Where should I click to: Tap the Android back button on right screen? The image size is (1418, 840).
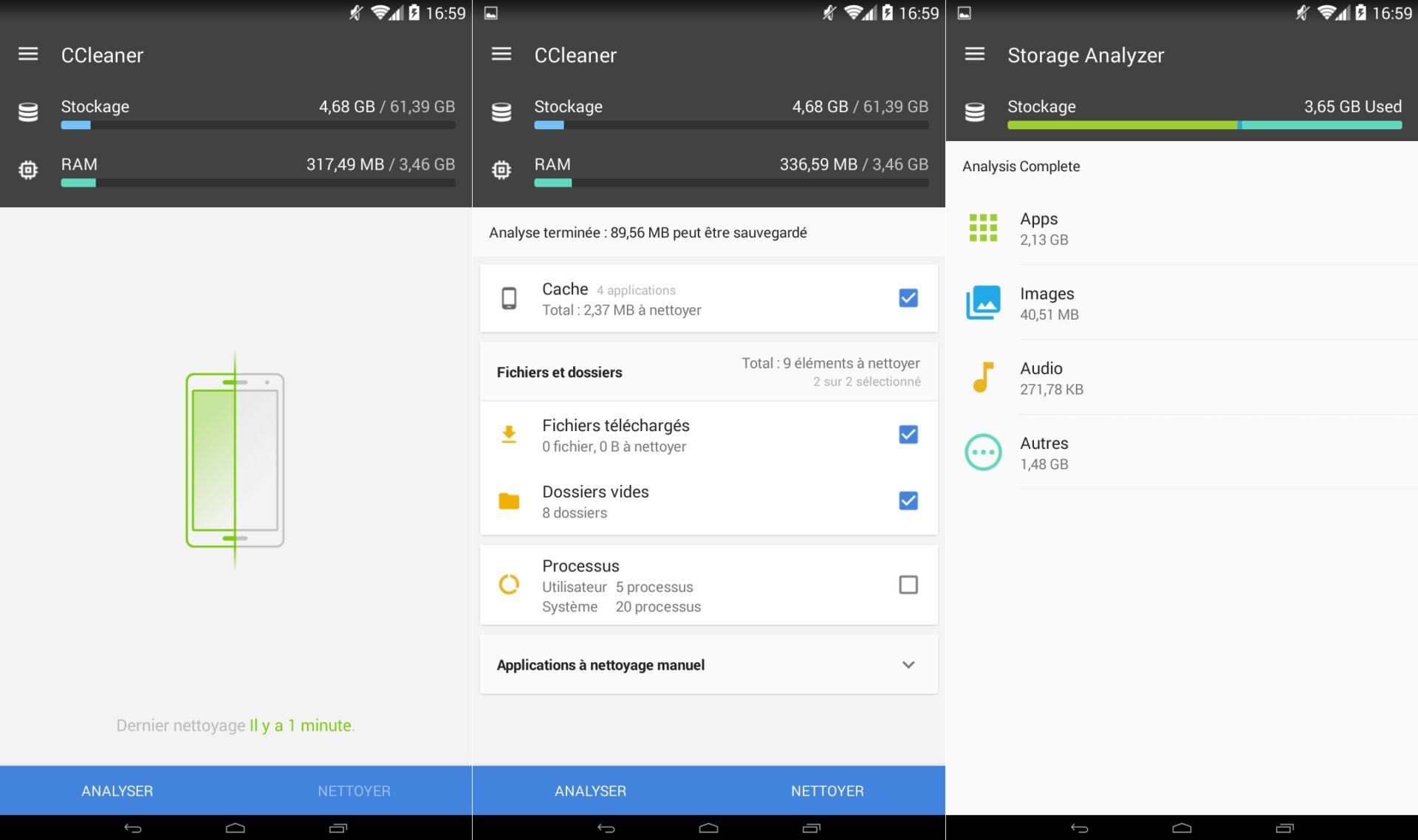(1079, 828)
